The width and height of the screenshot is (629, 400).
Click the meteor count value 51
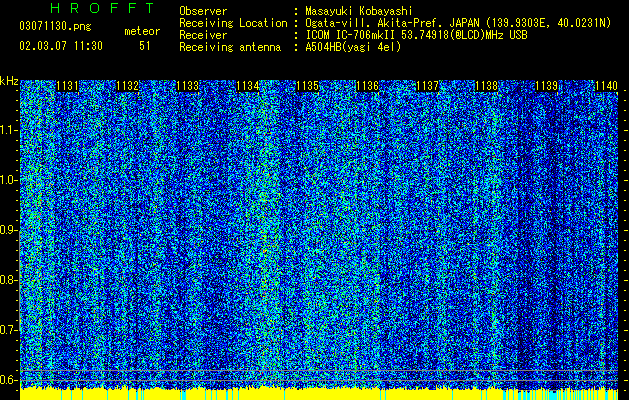tap(145, 46)
